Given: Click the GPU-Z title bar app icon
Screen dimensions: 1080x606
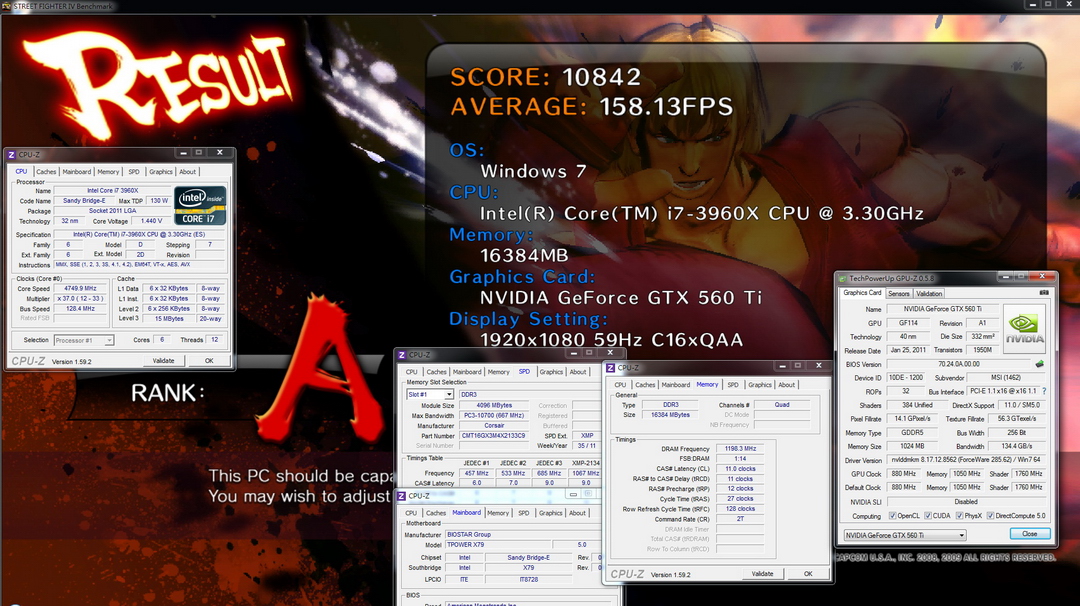Looking at the screenshot, I should (842, 278).
